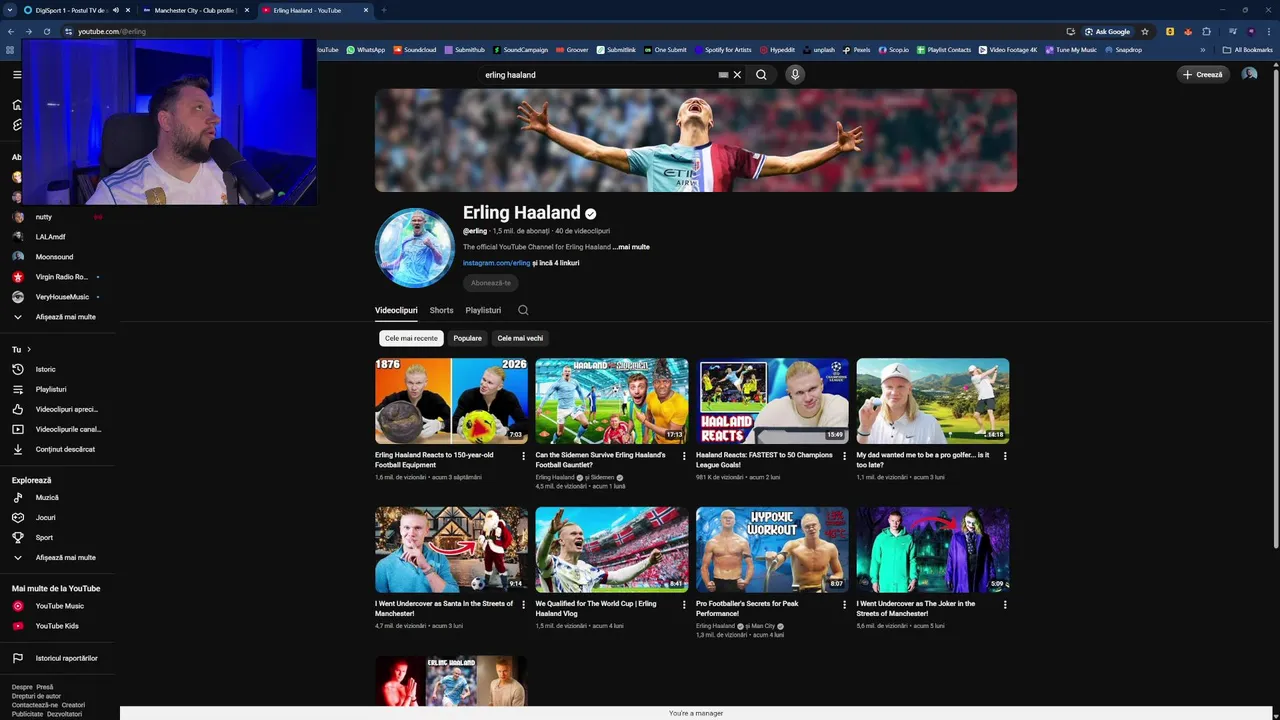1280x720 pixels.
Task: Open All Bookmarks folder
Action: [x=1247, y=50]
